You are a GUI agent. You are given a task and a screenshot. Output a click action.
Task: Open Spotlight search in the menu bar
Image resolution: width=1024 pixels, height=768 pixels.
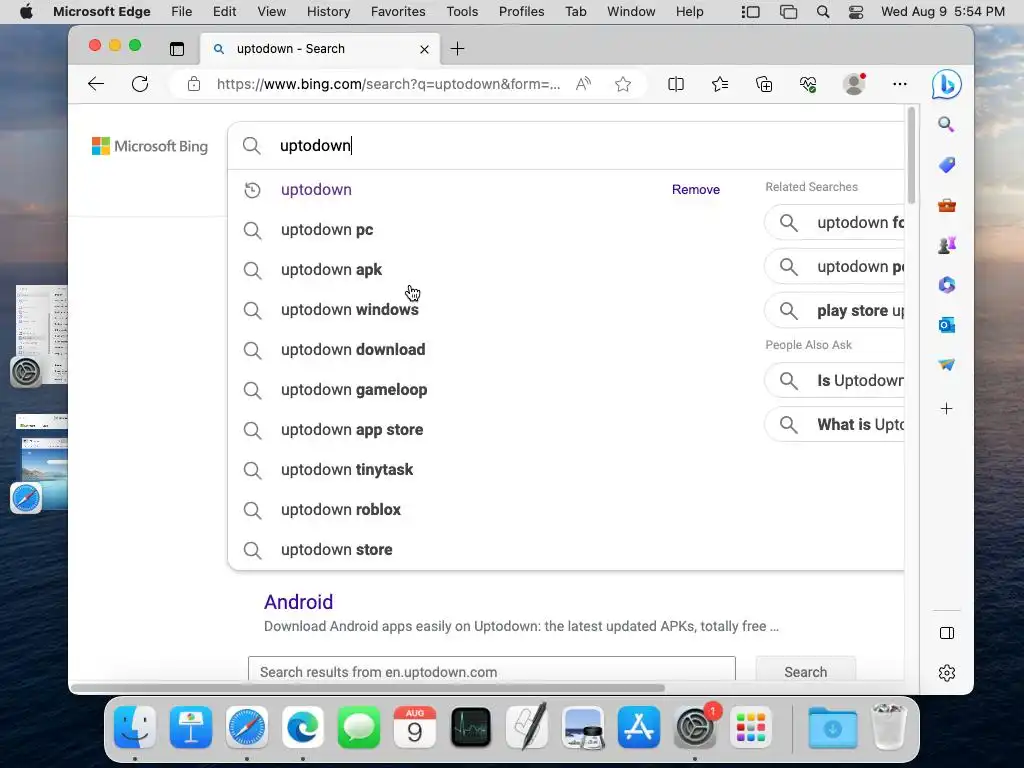(x=823, y=12)
